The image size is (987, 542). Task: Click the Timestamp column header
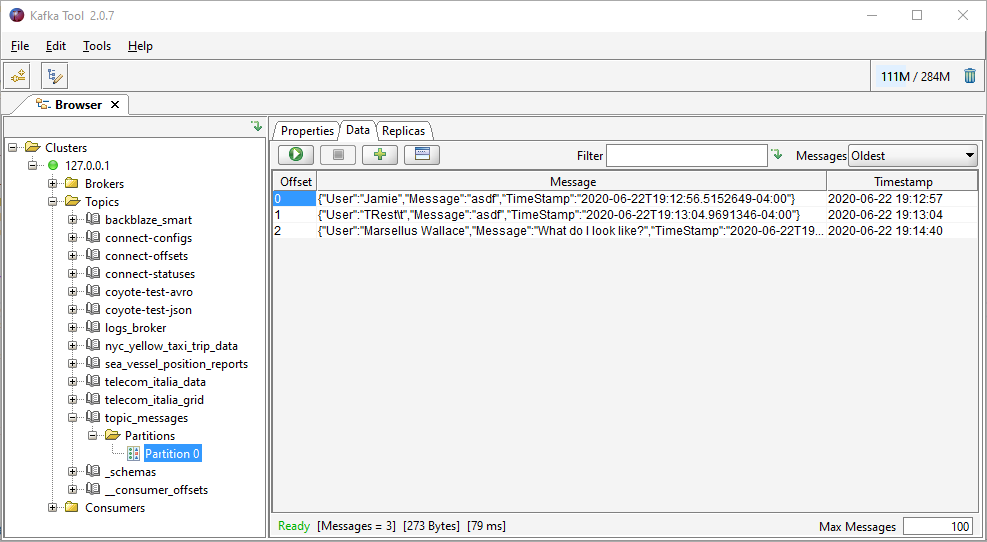[x=903, y=181]
